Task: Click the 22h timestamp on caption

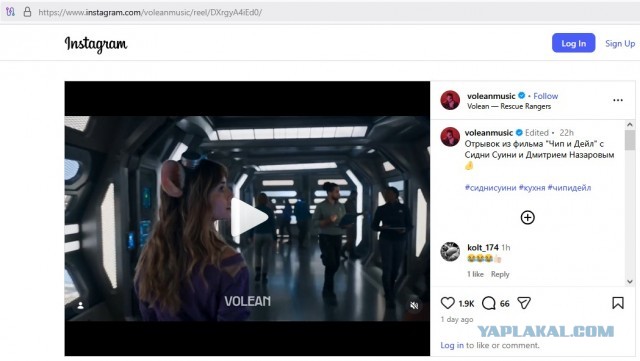Action: [566, 133]
